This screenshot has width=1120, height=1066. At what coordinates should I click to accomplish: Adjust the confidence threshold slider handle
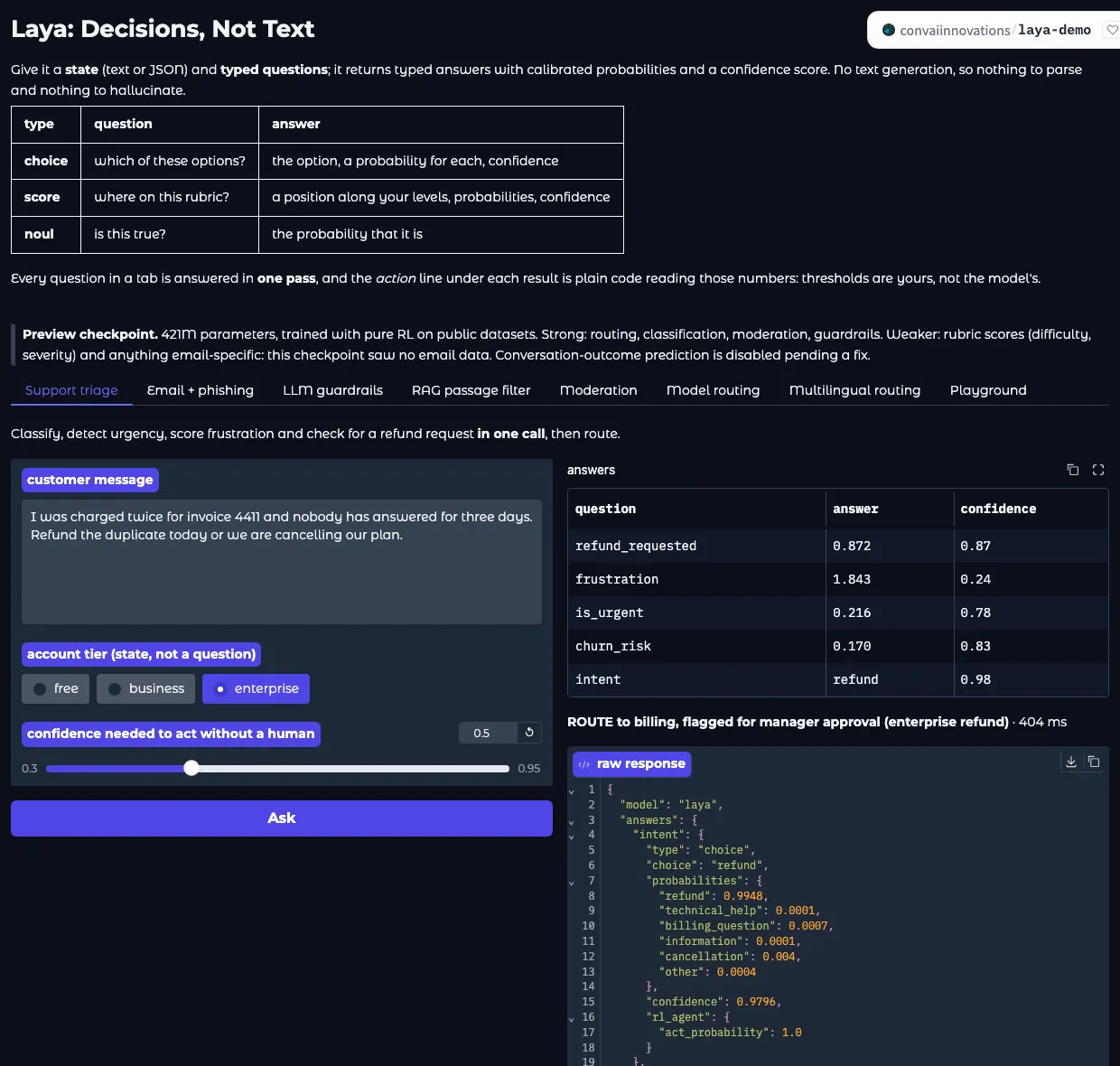pyautogui.click(x=191, y=768)
